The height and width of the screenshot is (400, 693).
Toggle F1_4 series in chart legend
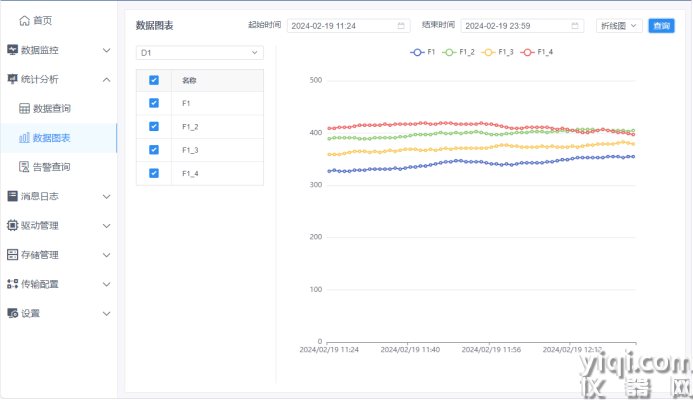tap(537, 52)
